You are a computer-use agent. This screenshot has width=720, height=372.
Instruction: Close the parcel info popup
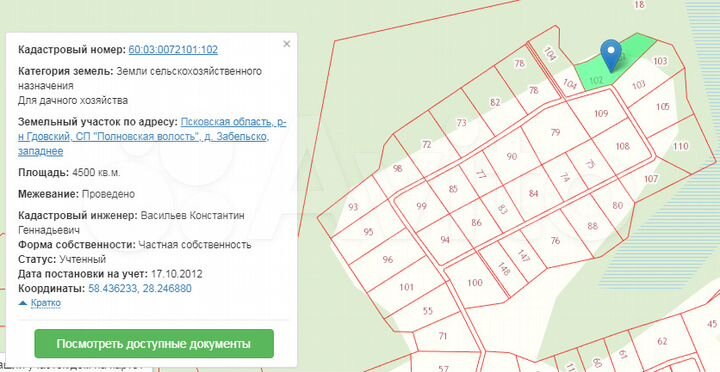click(287, 44)
